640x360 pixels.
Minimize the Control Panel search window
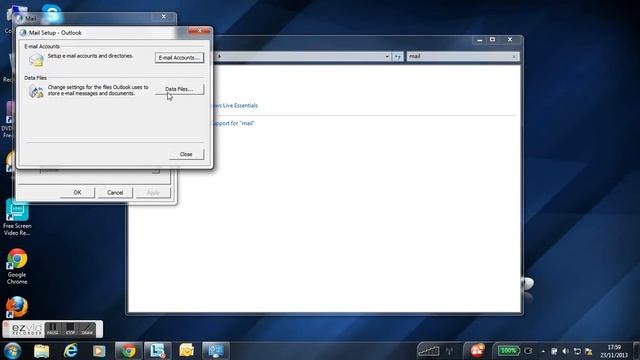(480, 40)
